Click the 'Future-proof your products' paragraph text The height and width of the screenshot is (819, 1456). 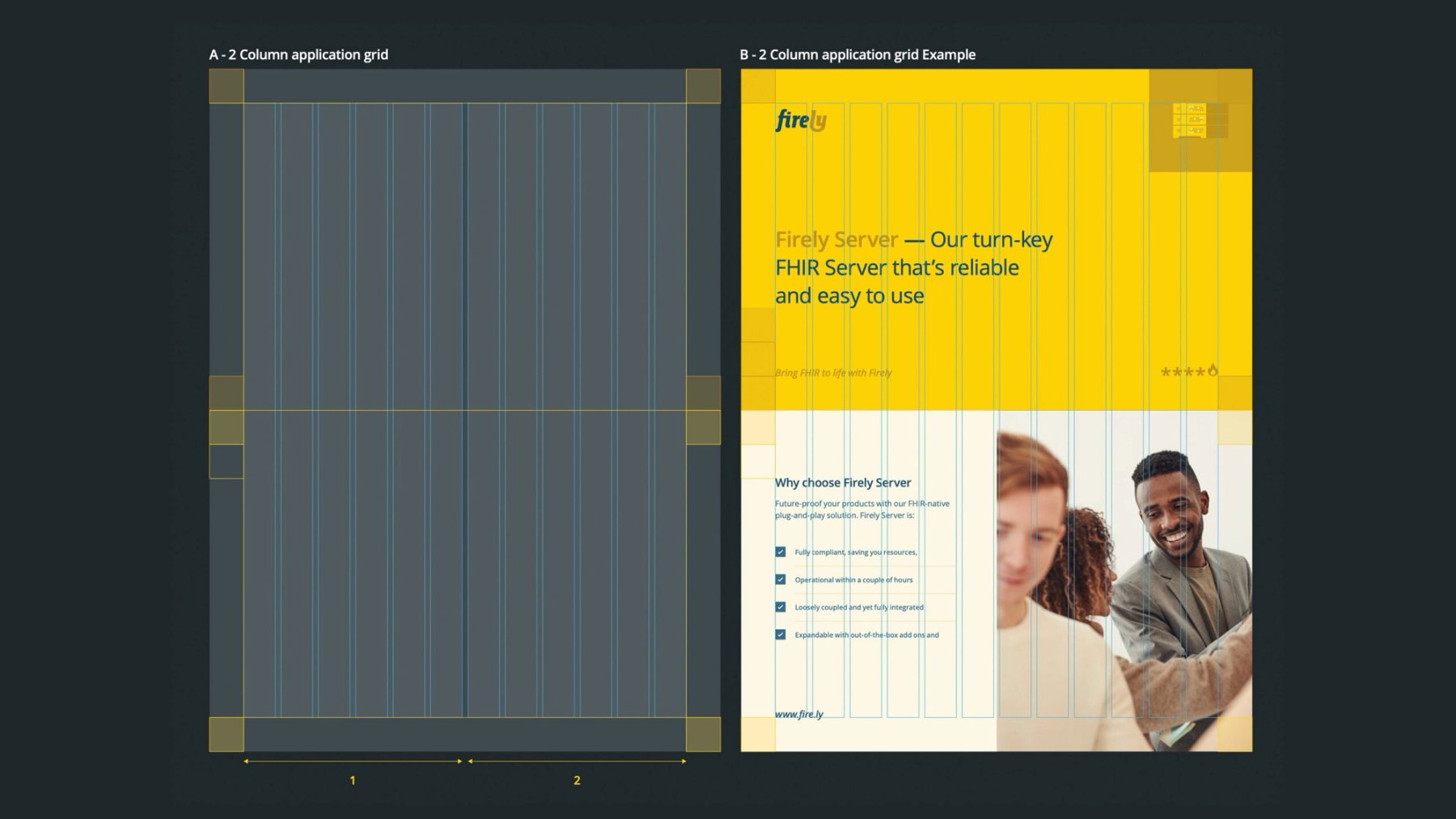pyautogui.click(x=862, y=509)
